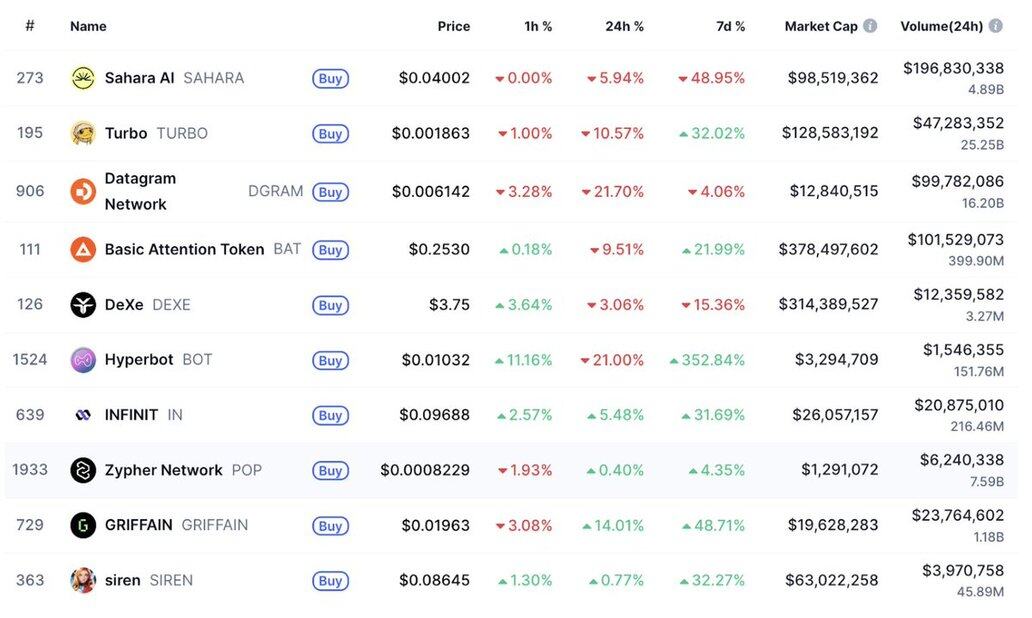Screen dimensions: 1032x618
Task: Open the INFINIT coin page link
Action: pos(131,415)
